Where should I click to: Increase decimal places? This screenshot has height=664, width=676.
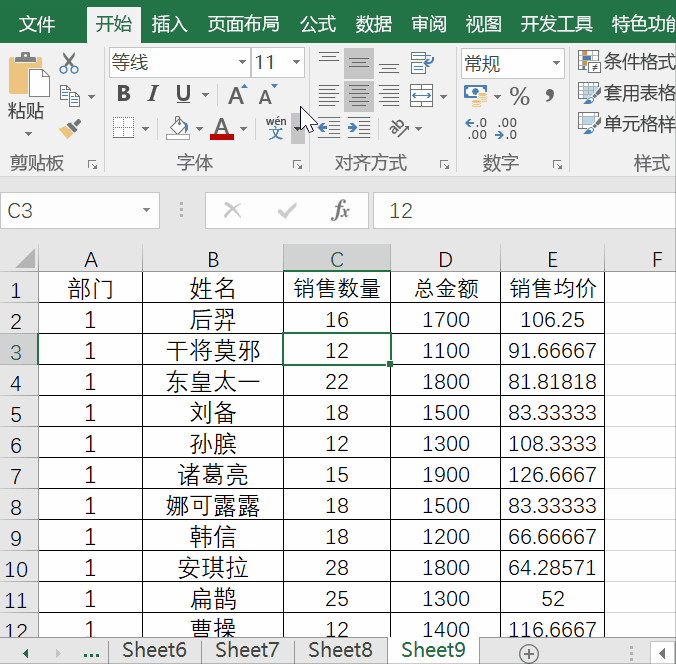(x=476, y=128)
